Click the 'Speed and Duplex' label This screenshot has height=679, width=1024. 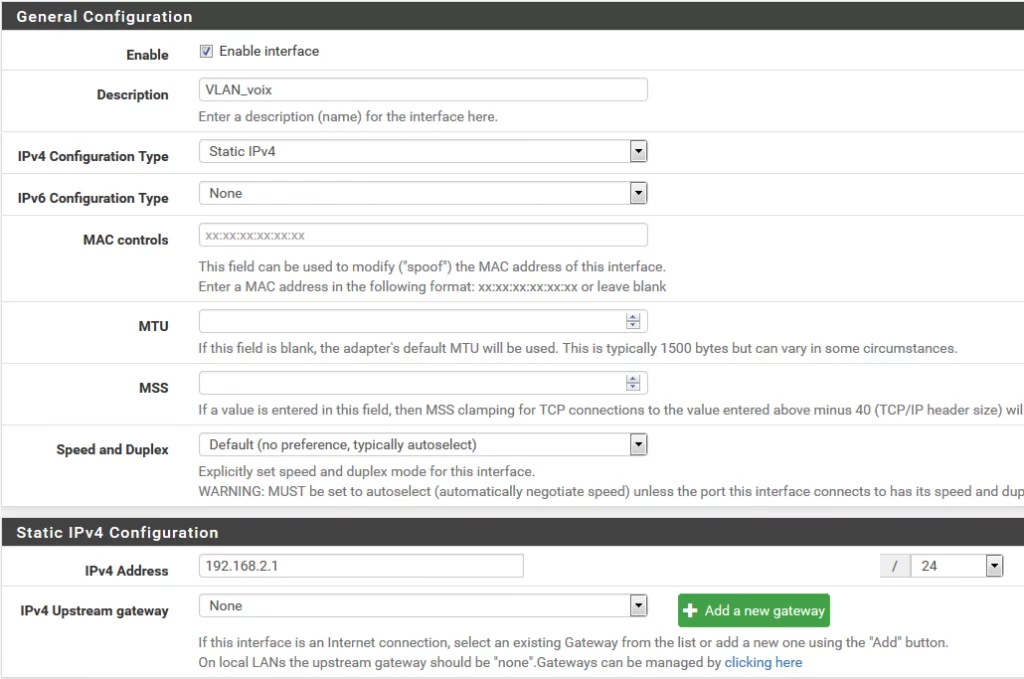(x=112, y=450)
